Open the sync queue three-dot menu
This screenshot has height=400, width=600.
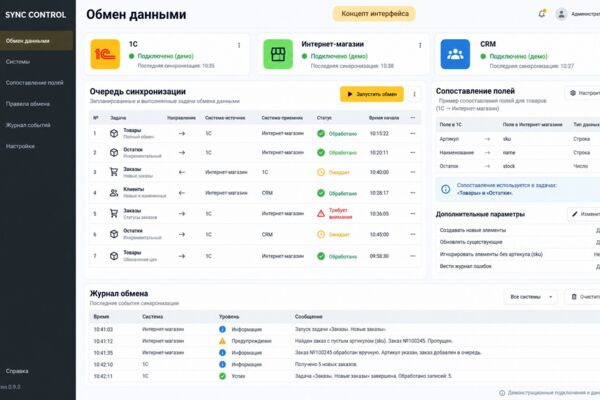[x=414, y=94]
